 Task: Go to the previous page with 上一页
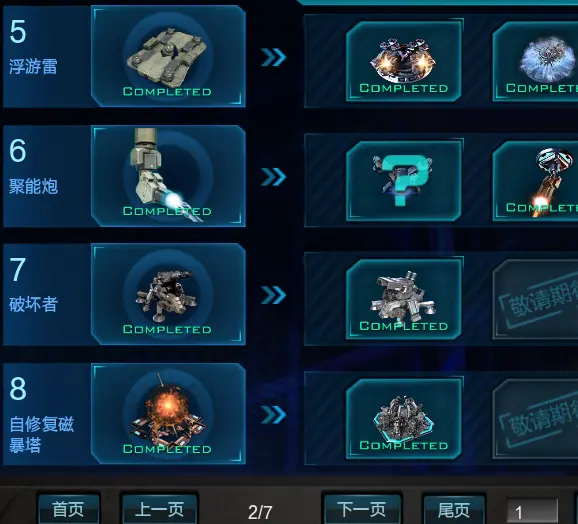click(x=159, y=509)
